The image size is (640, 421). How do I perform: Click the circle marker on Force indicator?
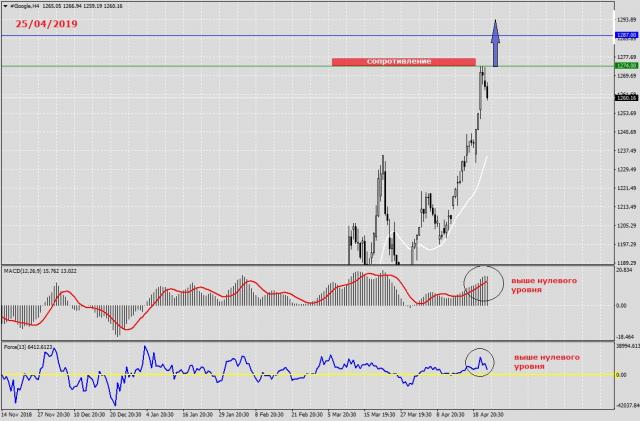click(480, 360)
